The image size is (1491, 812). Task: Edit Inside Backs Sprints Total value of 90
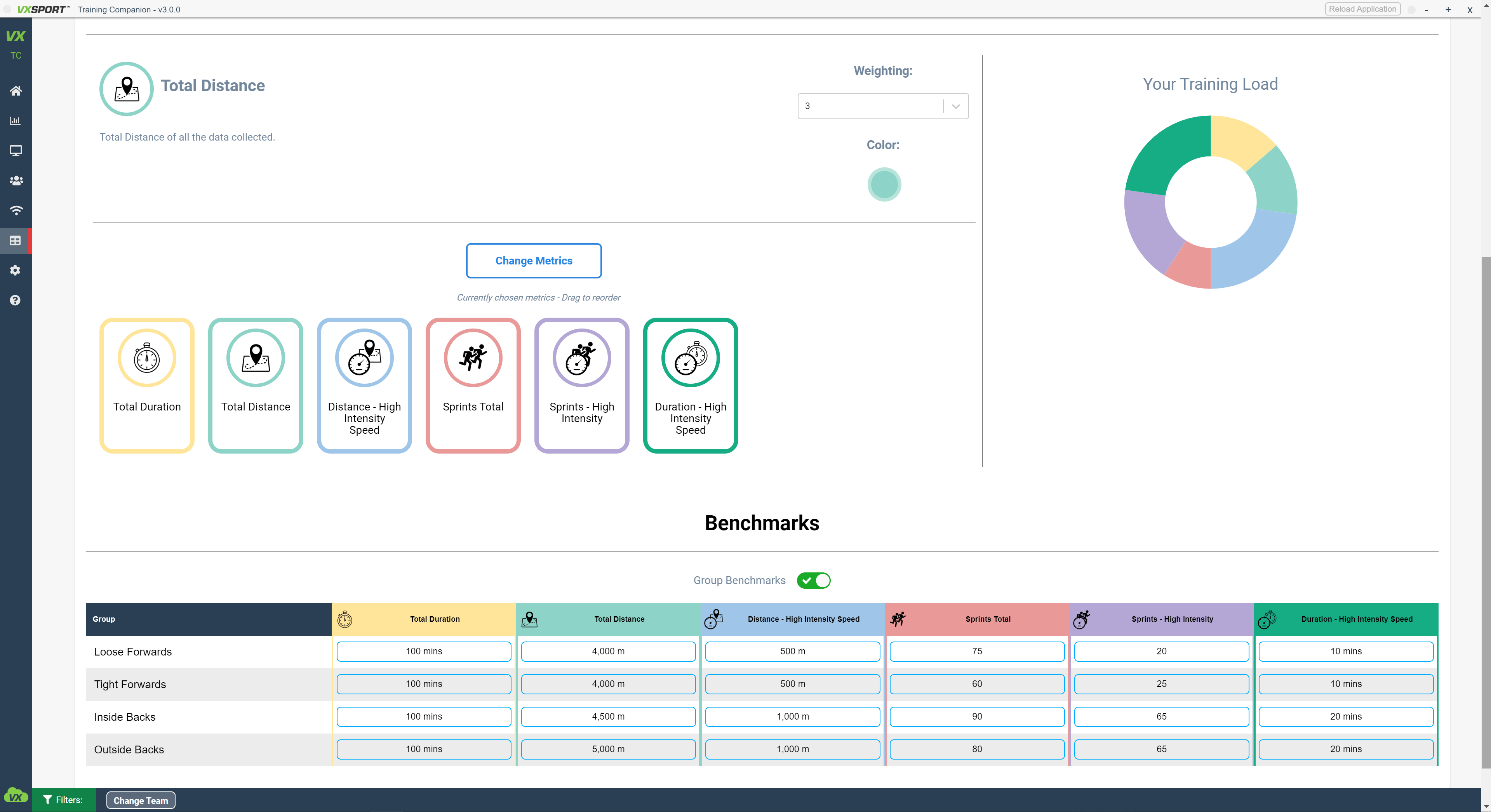pos(976,716)
